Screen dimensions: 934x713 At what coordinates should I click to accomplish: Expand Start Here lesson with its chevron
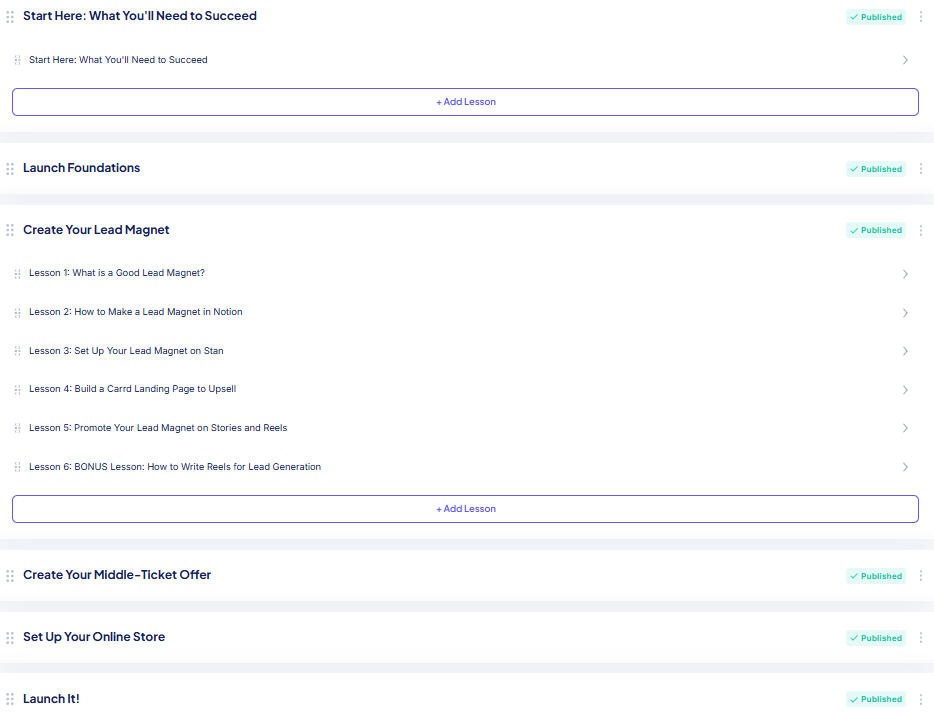[905, 60]
